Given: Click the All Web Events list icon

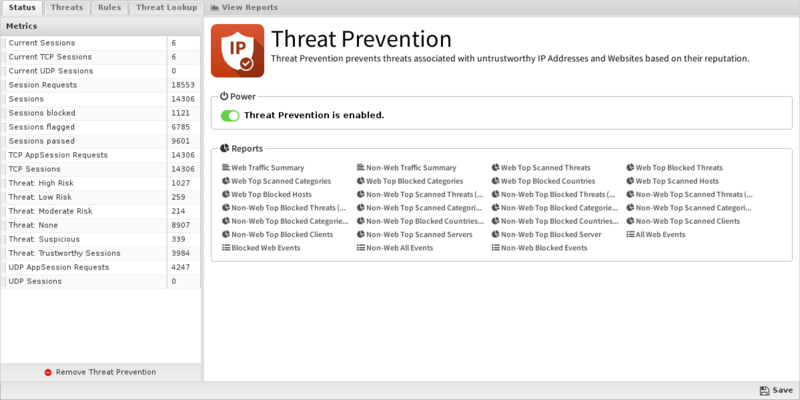Looking at the screenshot, I should tap(631, 235).
